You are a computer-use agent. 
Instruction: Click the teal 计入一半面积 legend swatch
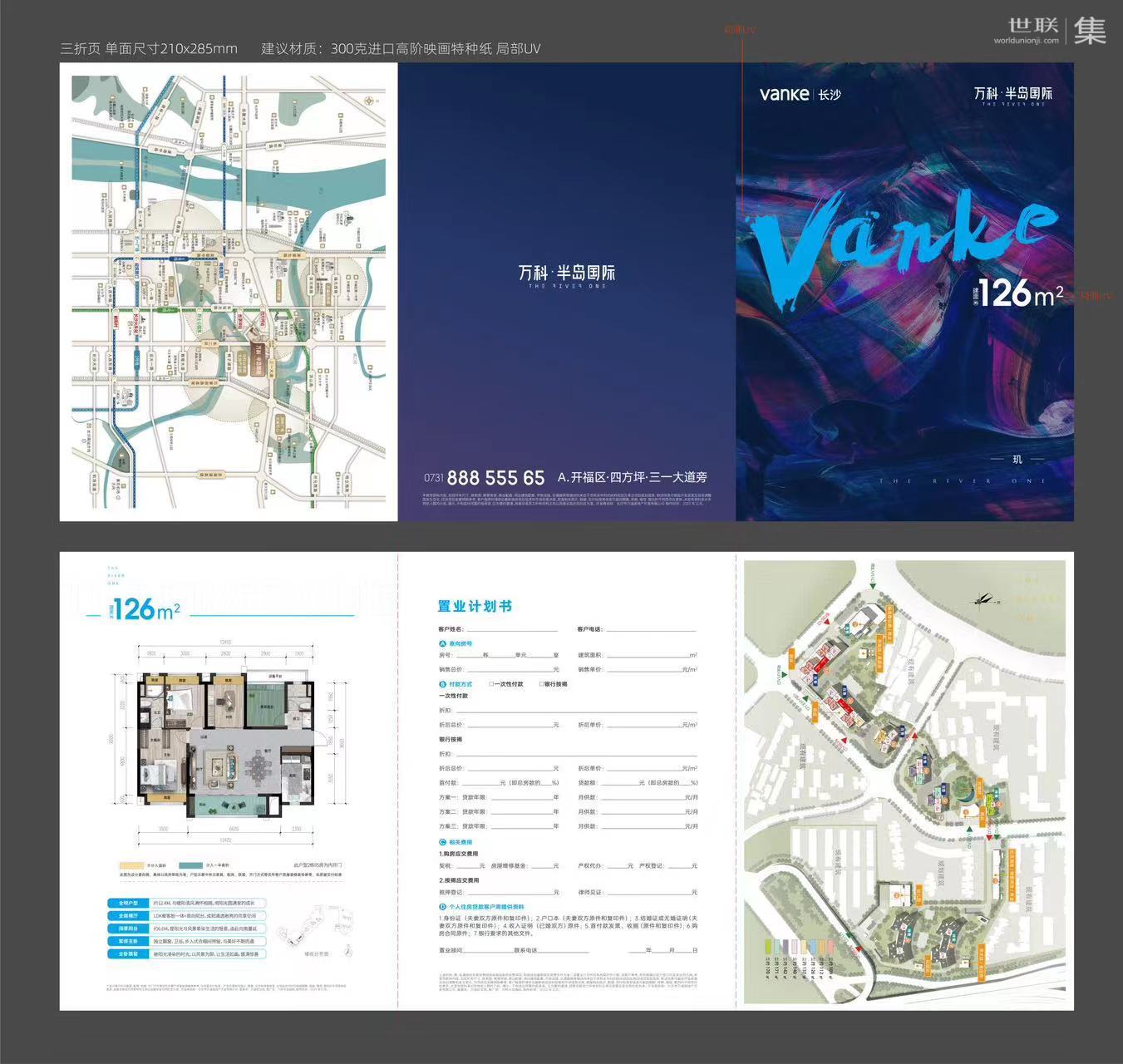(191, 865)
